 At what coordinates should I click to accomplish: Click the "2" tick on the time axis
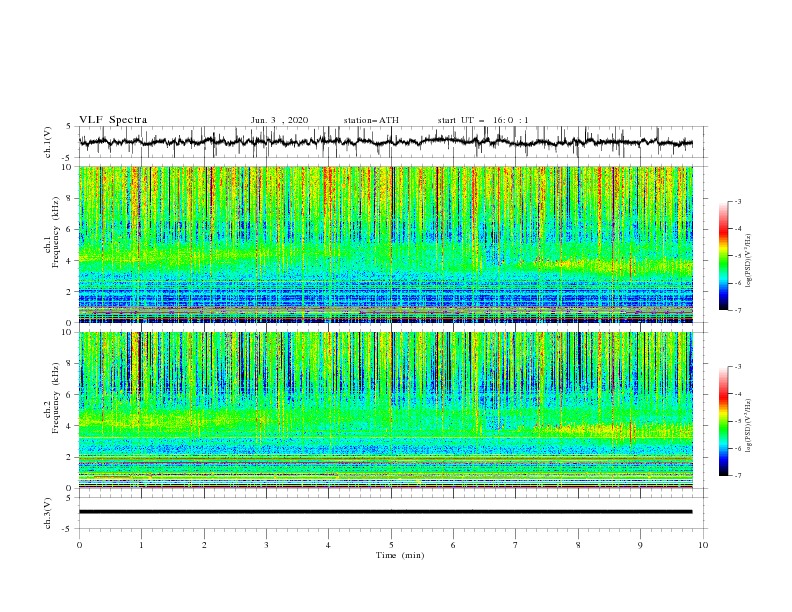[x=204, y=545]
